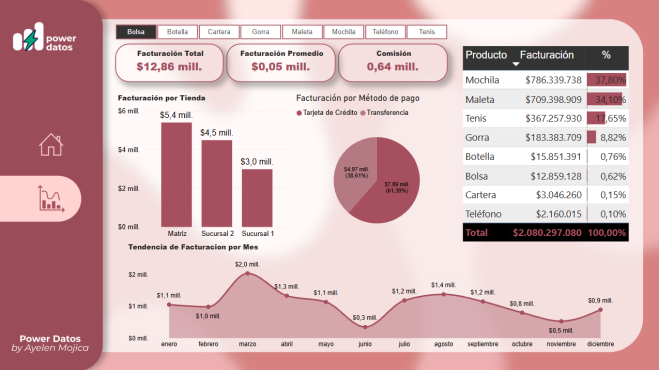The height and width of the screenshot is (370, 659).
Task: Choose the Mochila slicer option
Action: pos(344,32)
